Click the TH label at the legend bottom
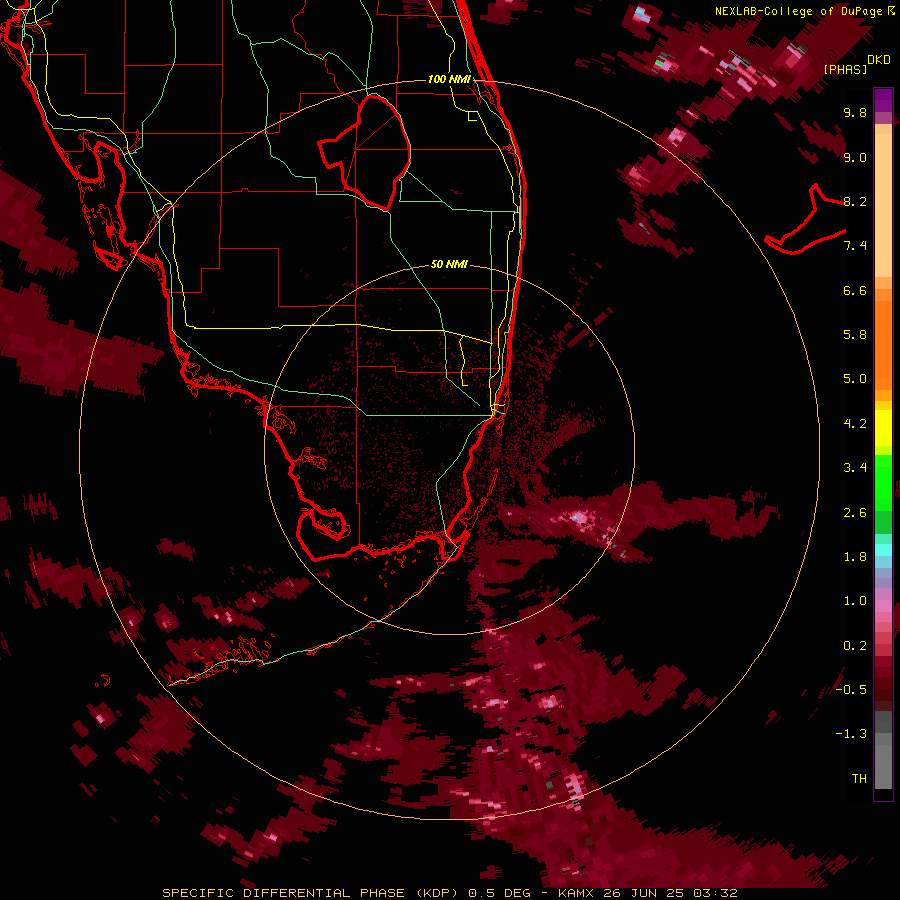The width and height of the screenshot is (900, 900). [x=859, y=779]
